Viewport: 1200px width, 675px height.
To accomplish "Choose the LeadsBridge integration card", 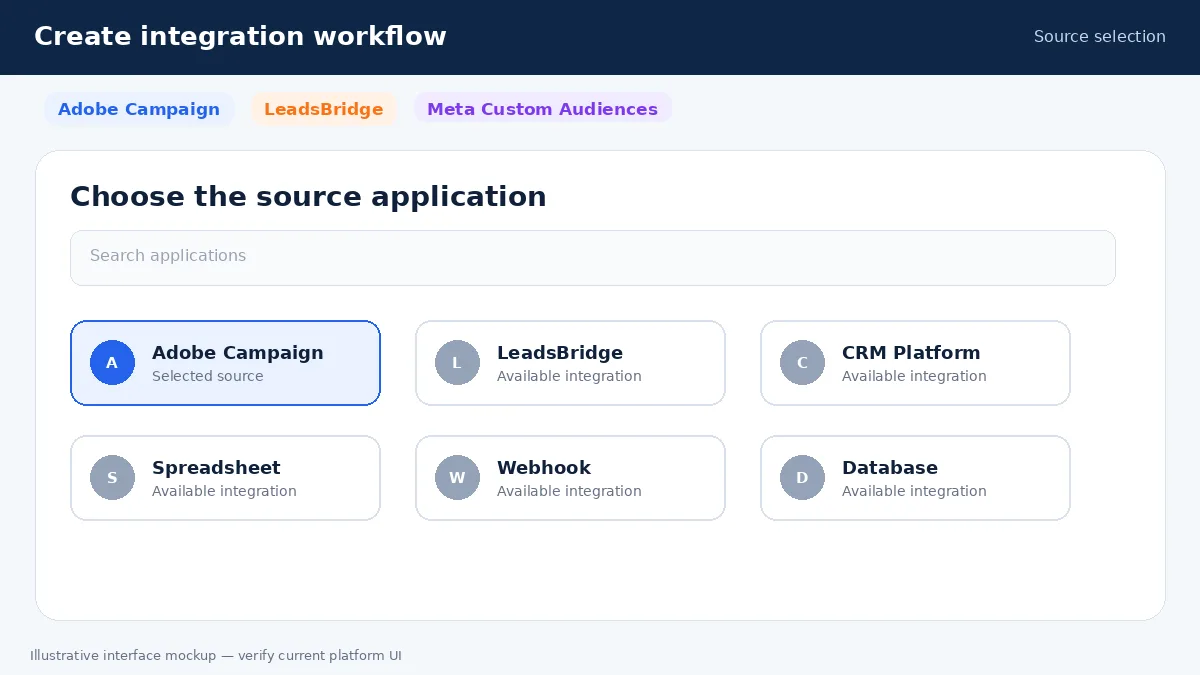I will coord(570,363).
